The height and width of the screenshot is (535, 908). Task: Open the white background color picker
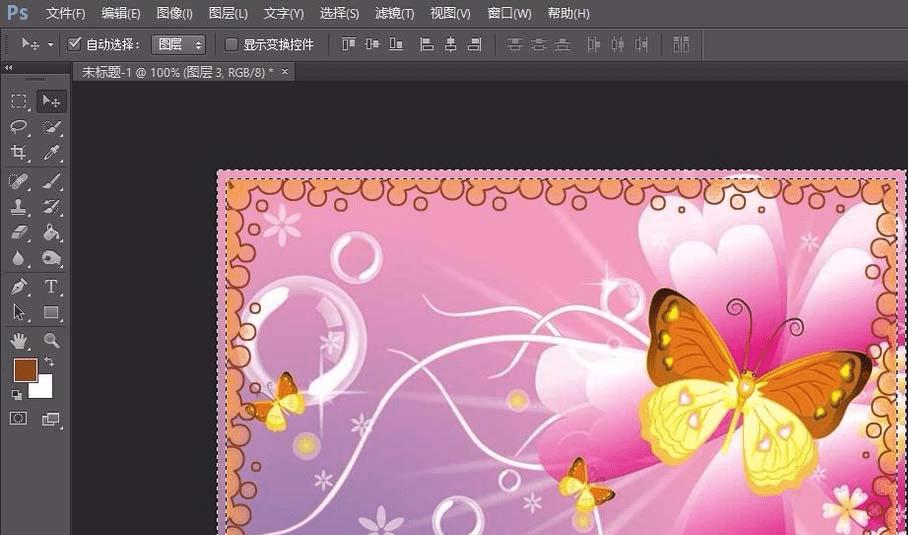click(43, 389)
